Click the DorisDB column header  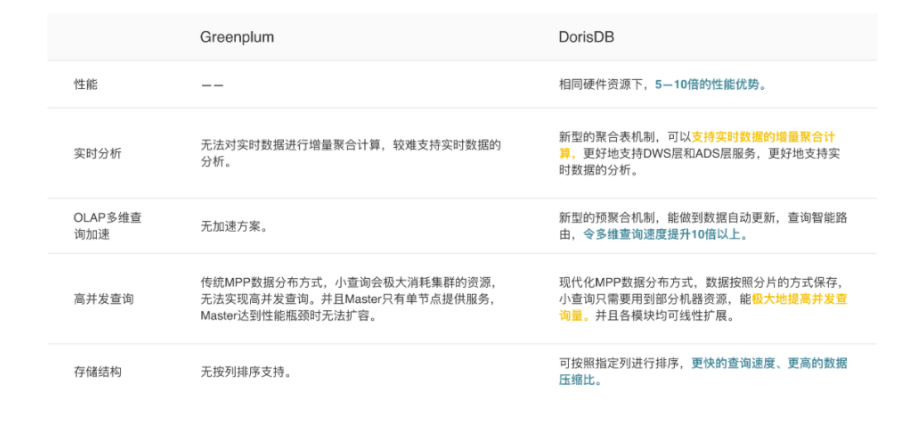click(x=586, y=37)
